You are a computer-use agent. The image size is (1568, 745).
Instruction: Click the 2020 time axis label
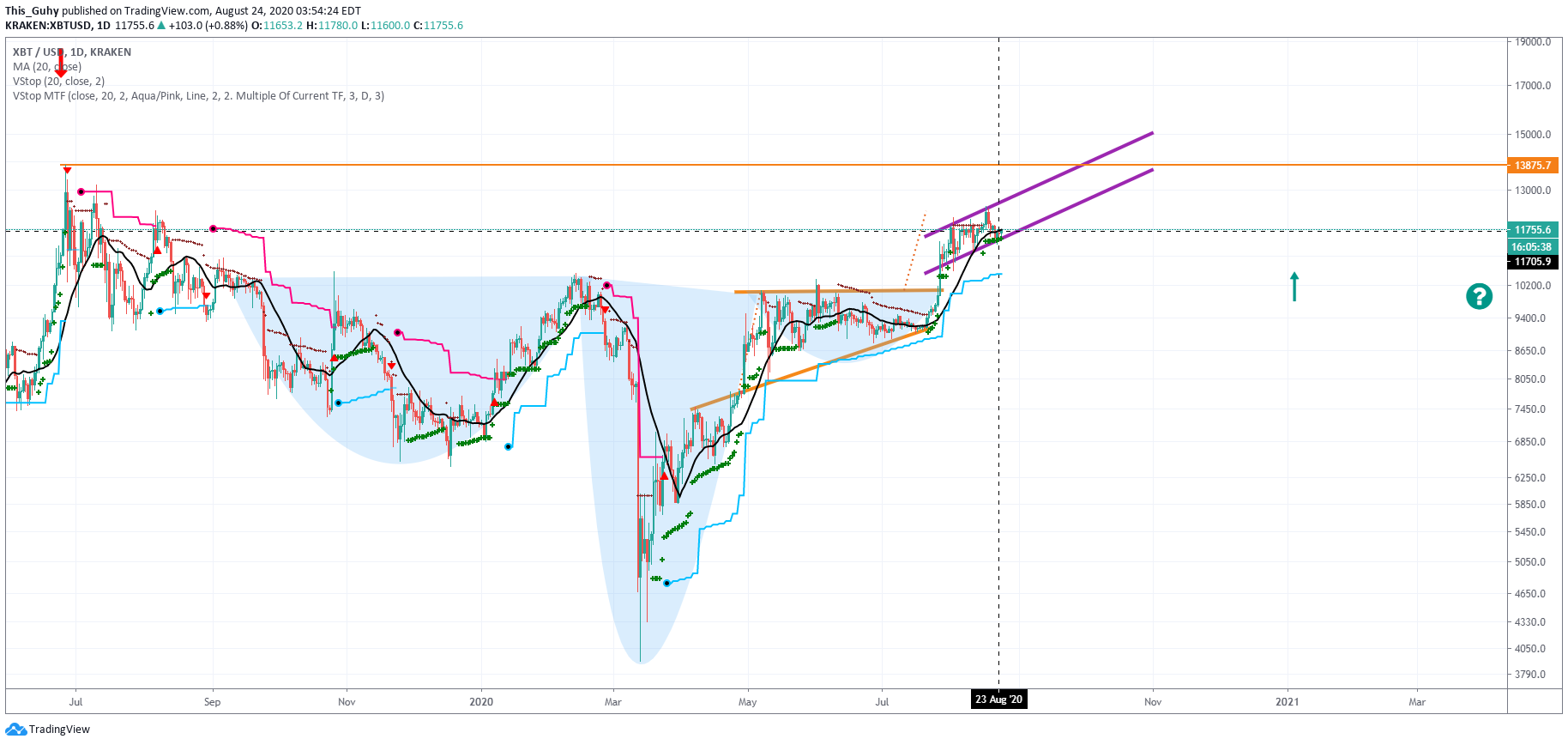[x=481, y=702]
